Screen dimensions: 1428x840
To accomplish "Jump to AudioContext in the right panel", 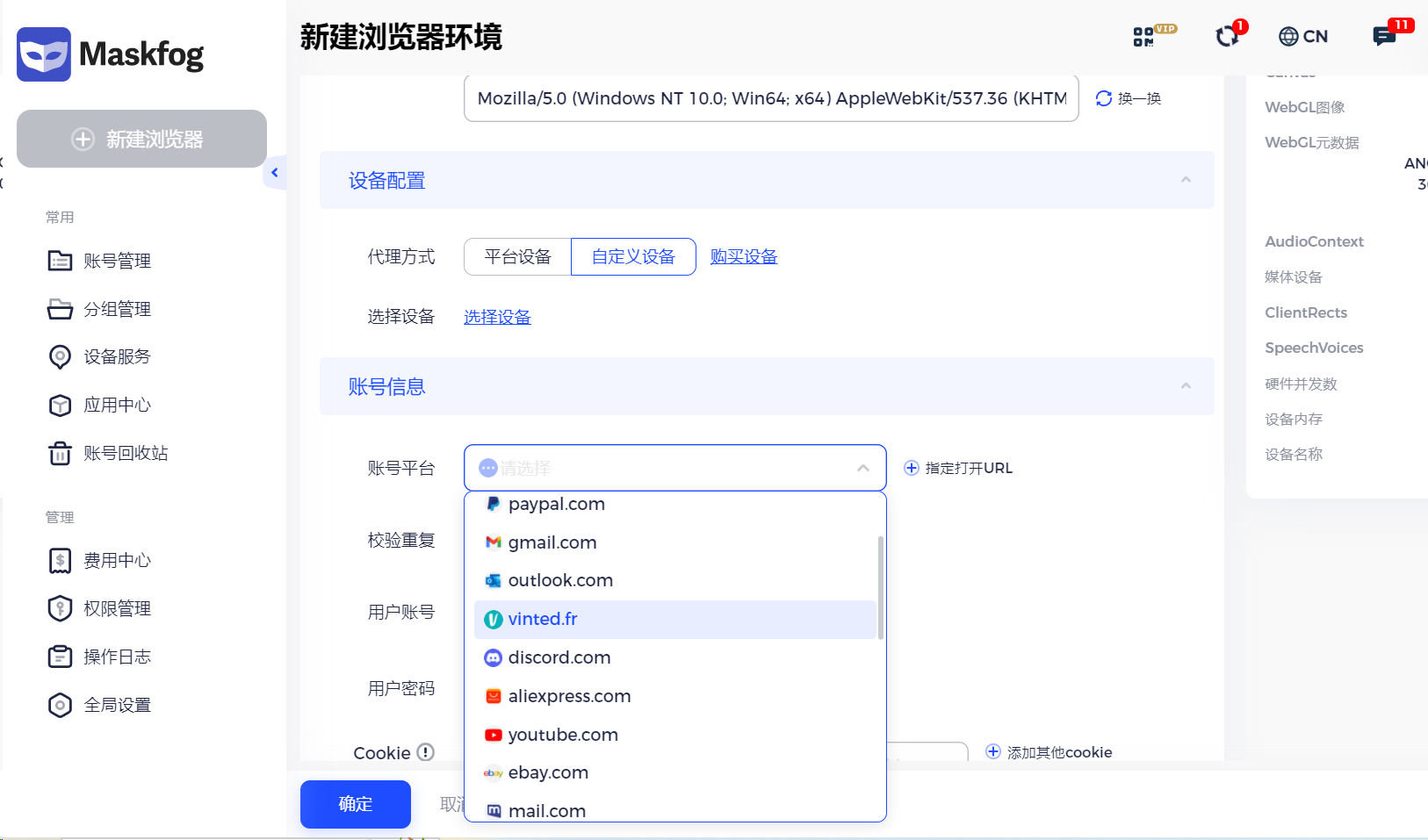I will pos(1314,241).
